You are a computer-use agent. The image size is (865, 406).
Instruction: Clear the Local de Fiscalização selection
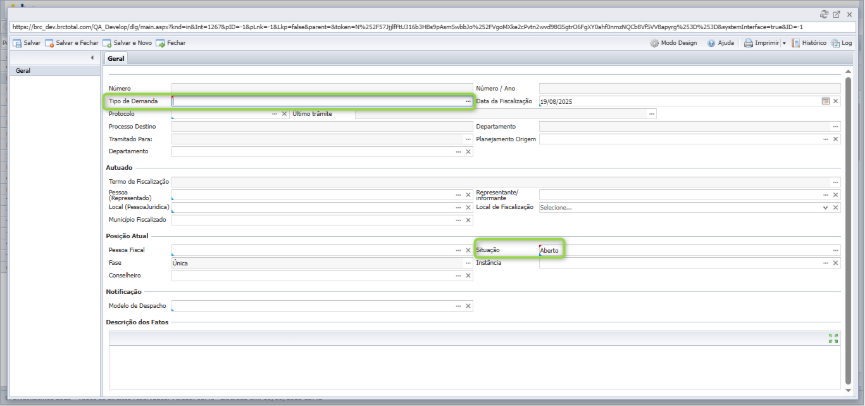836,207
